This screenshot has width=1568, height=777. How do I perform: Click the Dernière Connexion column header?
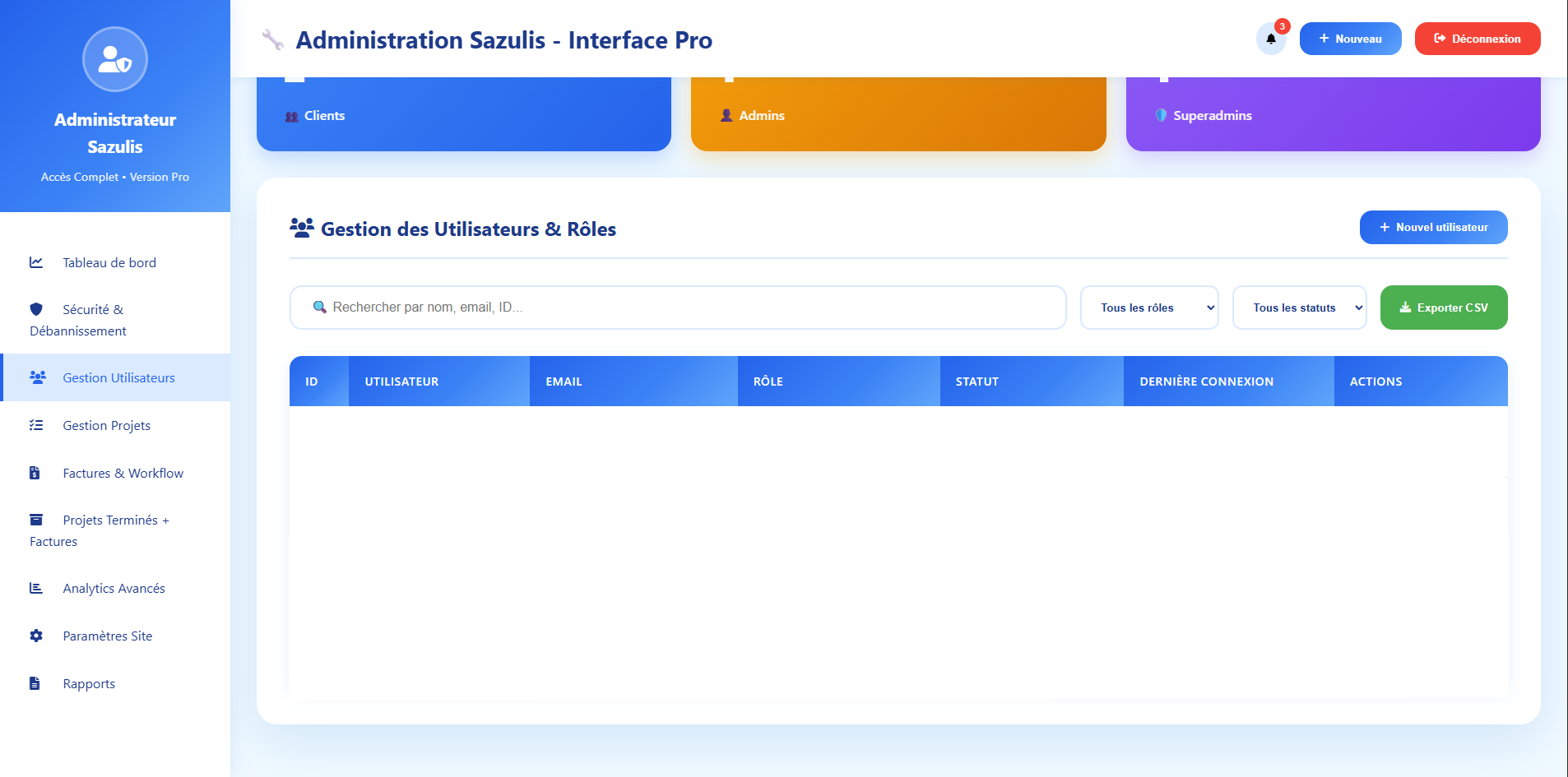(x=1206, y=382)
